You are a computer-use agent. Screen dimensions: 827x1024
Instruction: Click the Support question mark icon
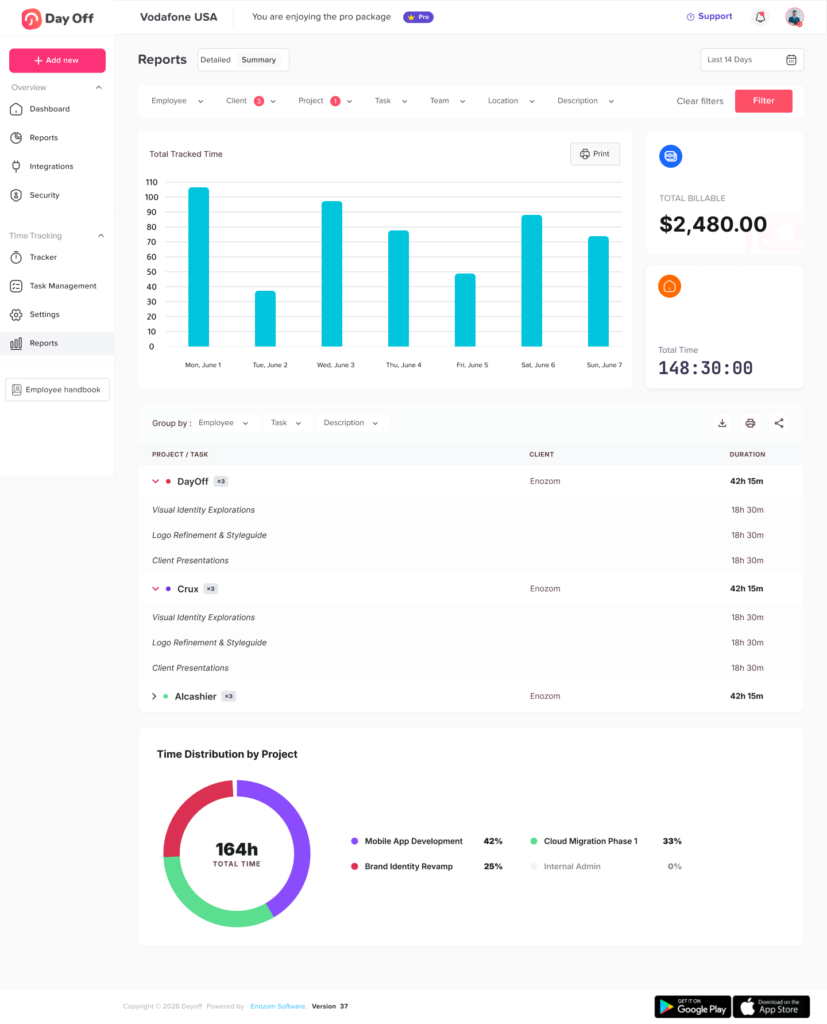(690, 17)
